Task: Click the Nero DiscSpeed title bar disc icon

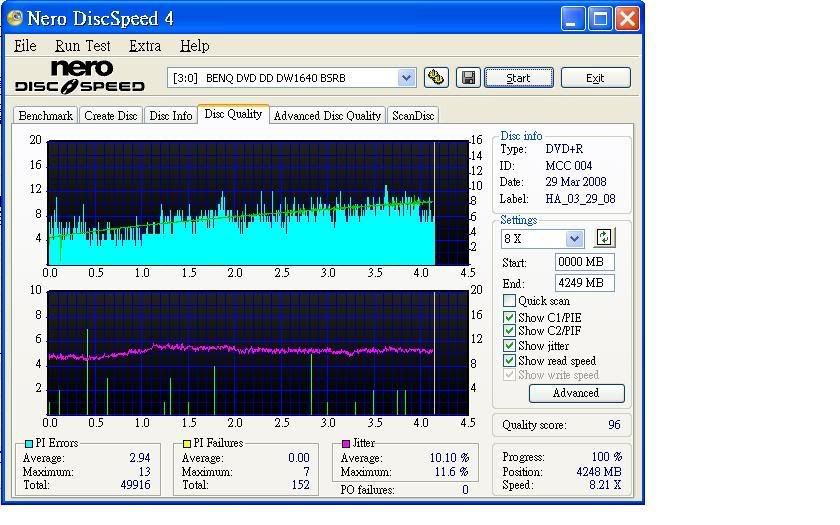Action: (x=14, y=18)
